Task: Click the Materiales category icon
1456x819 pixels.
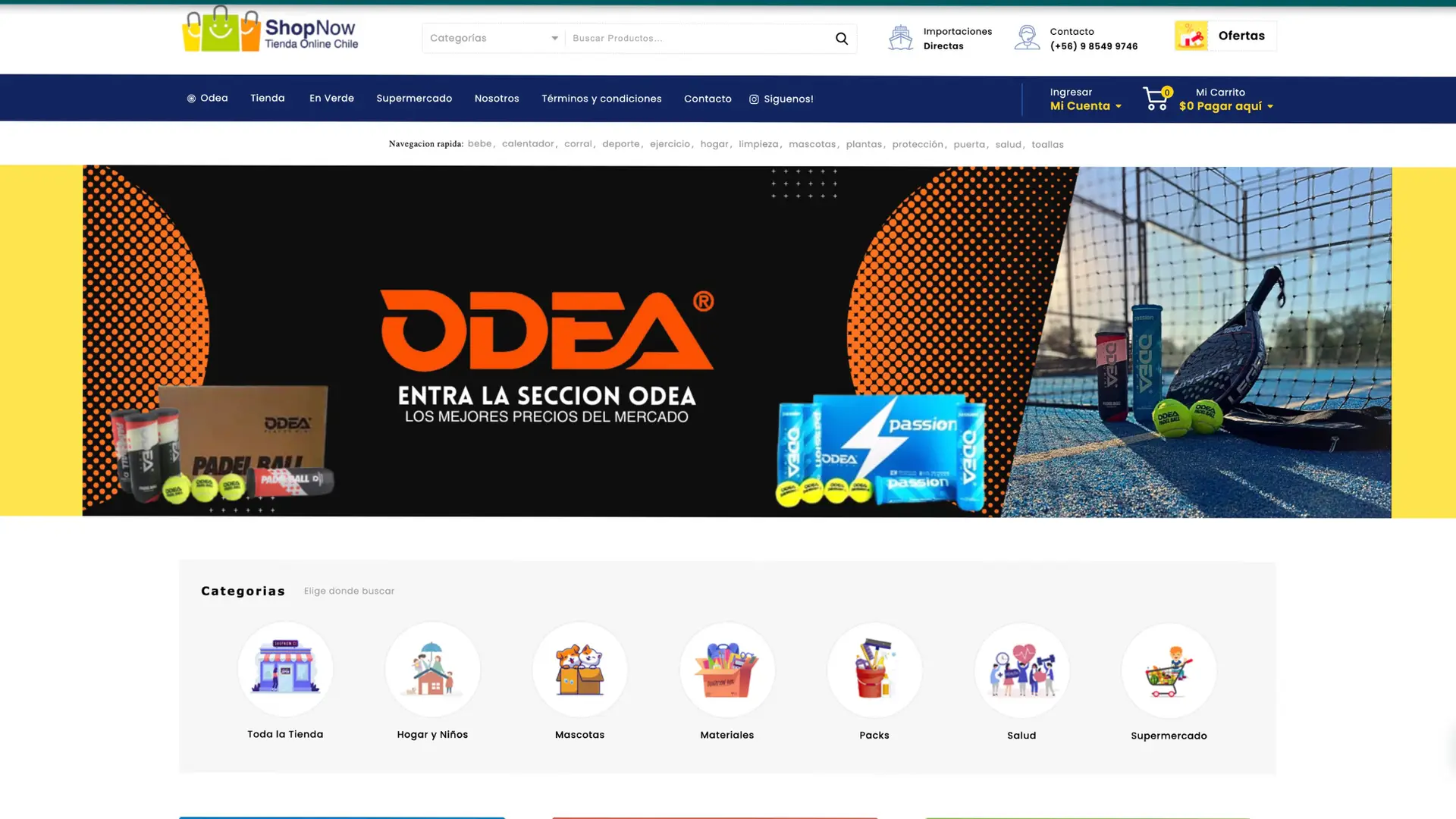Action: (x=726, y=670)
